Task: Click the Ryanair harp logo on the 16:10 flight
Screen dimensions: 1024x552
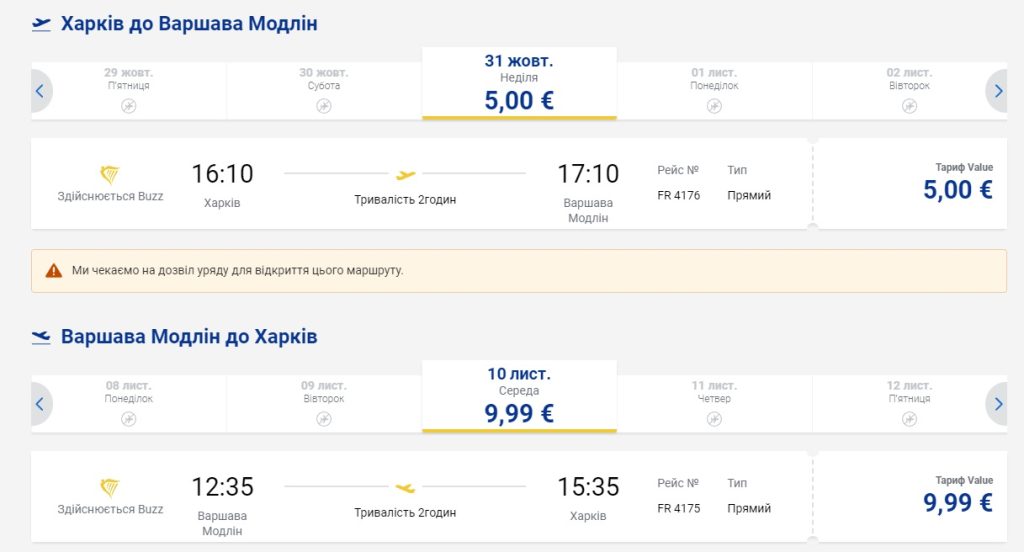Action: click(x=110, y=175)
